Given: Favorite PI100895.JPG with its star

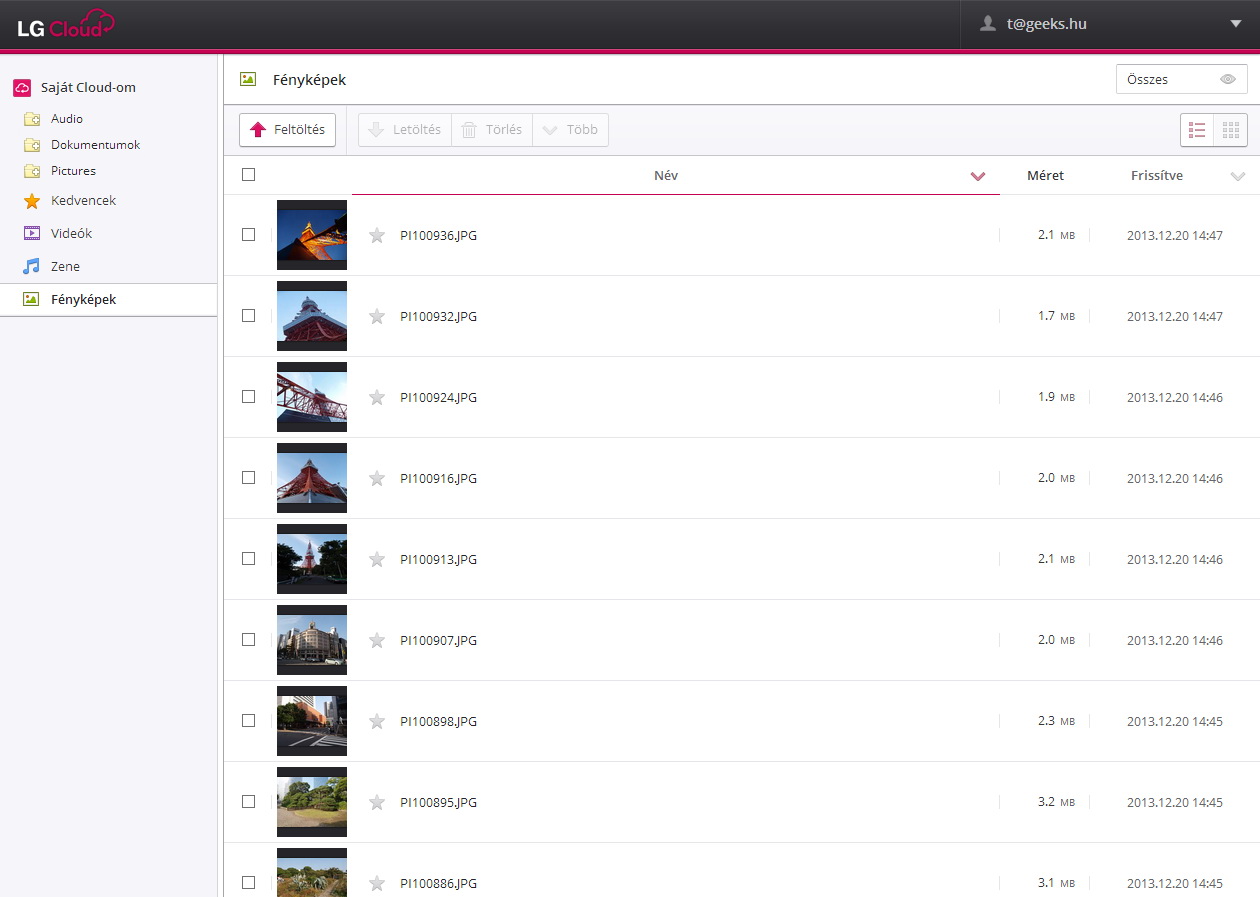Looking at the screenshot, I should [x=377, y=802].
